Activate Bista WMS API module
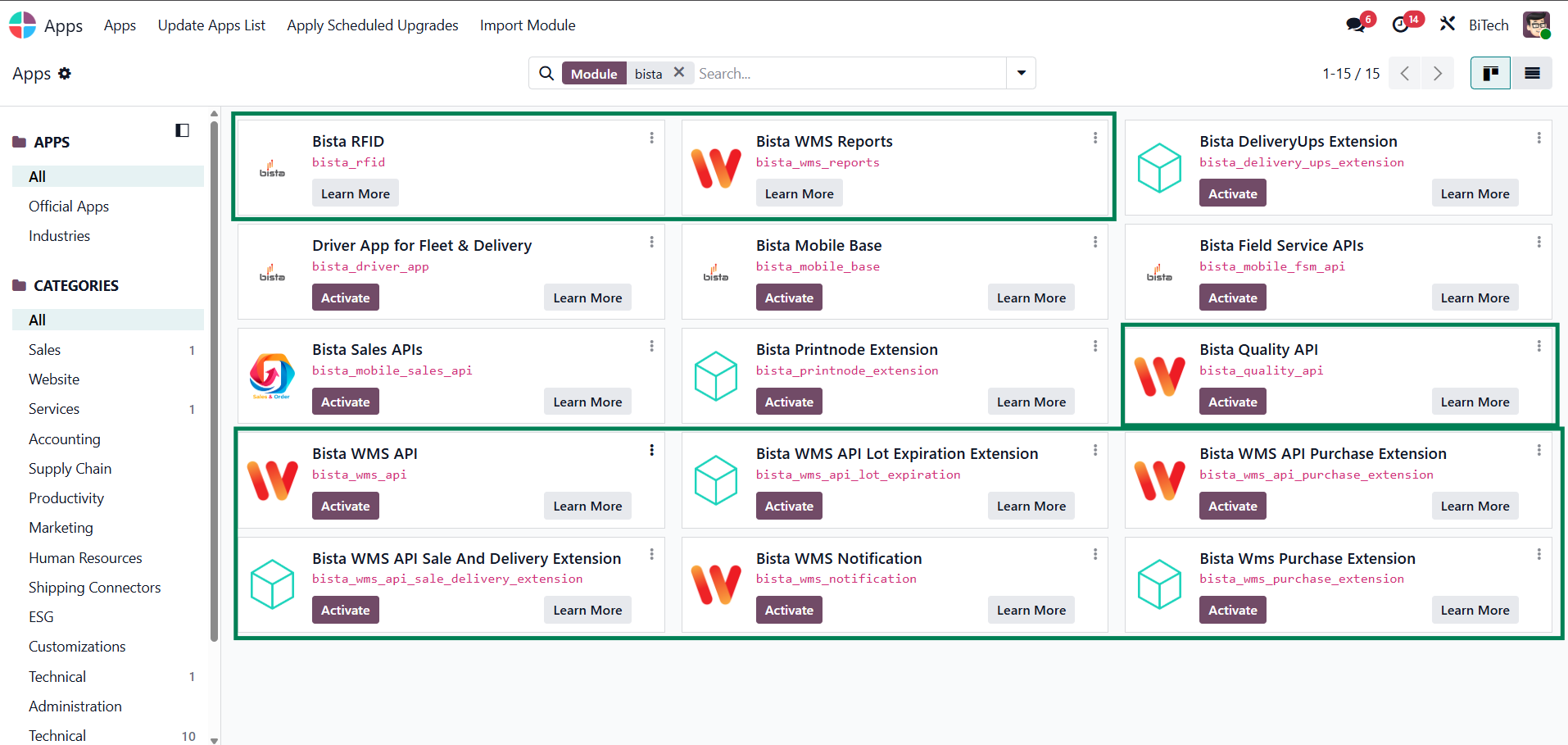The height and width of the screenshot is (745, 1568). [x=346, y=506]
